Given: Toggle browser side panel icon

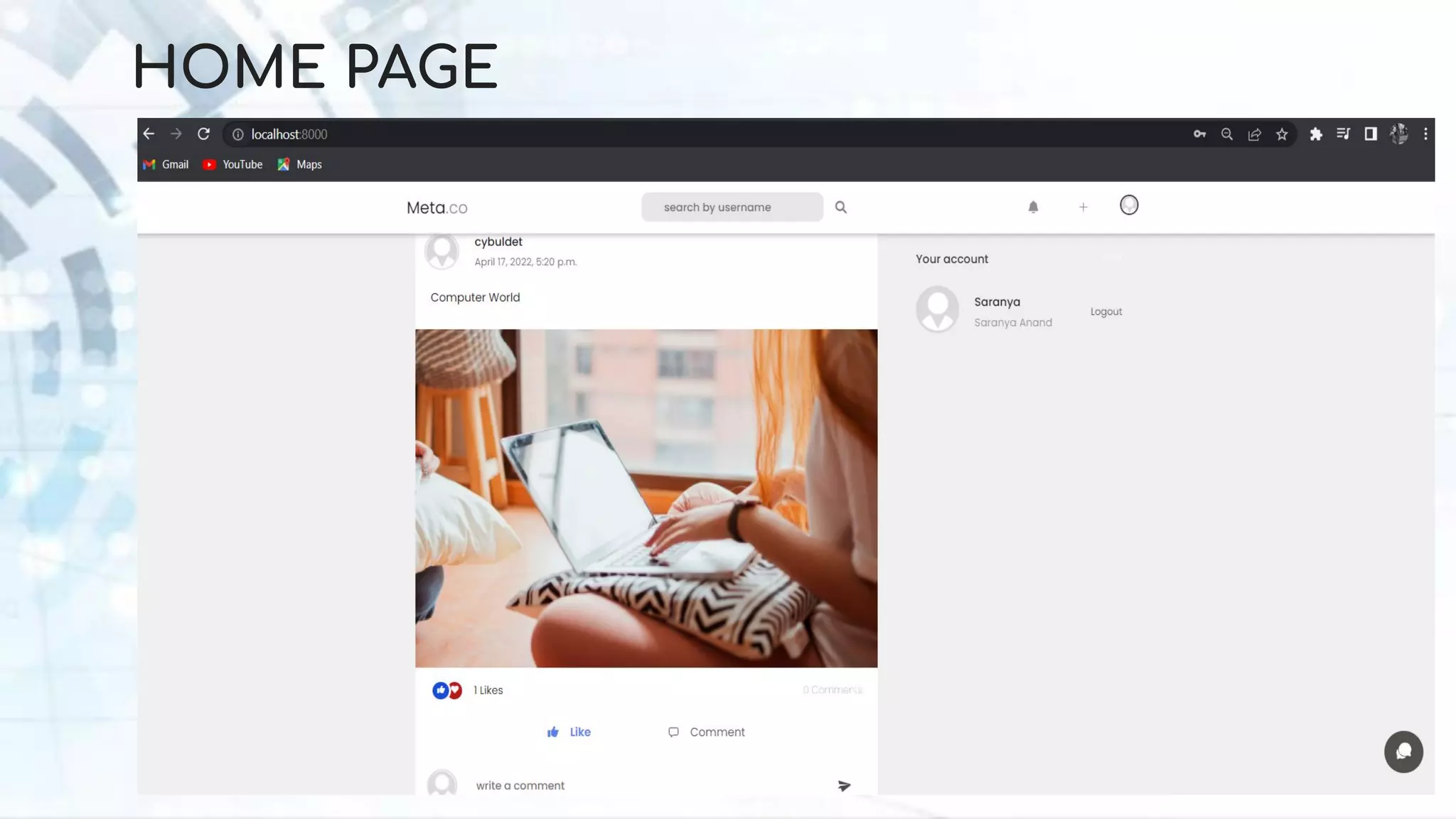Looking at the screenshot, I should click(x=1370, y=134).
